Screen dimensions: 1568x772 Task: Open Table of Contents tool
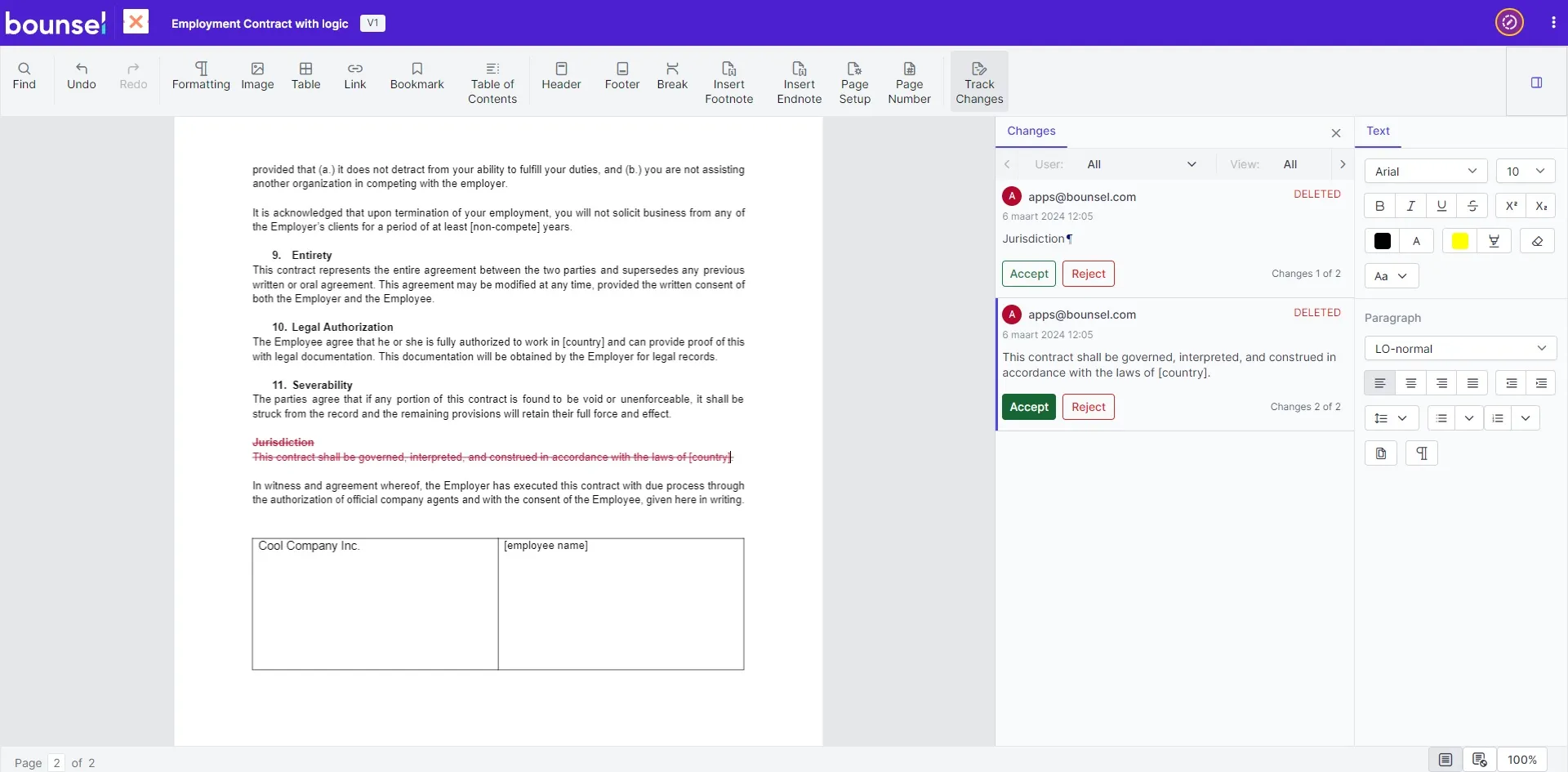(492, 83)
